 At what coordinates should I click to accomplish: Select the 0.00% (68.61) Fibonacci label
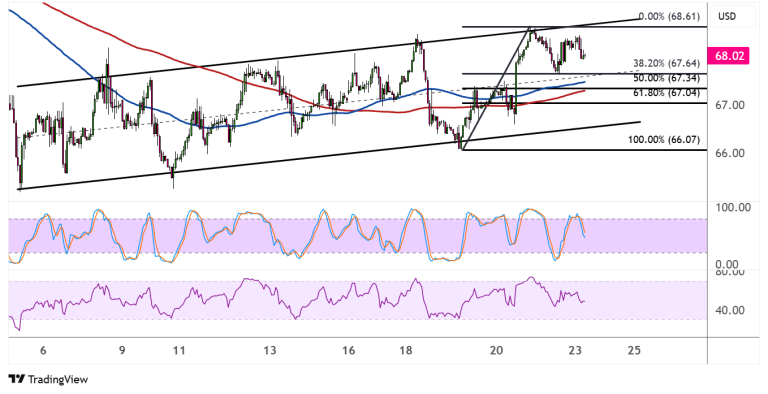tap(670, 17)
